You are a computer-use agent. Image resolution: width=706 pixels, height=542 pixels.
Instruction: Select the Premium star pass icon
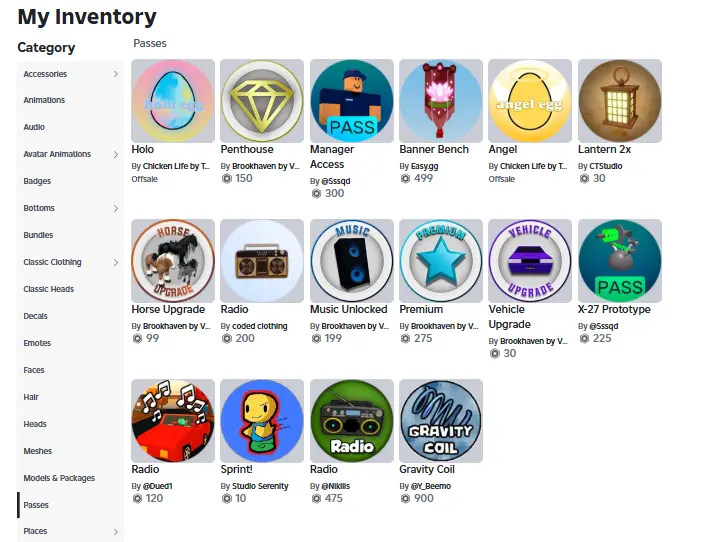click(x=441, y=261)
